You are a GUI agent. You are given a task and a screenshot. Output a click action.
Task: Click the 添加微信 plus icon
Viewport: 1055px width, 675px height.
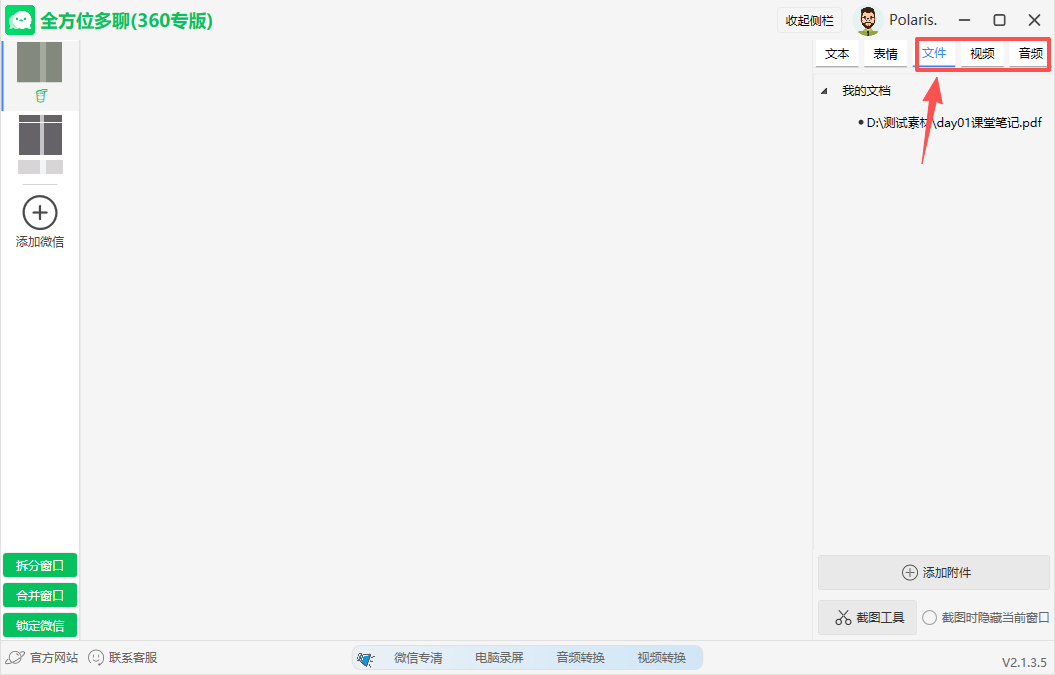39,212
